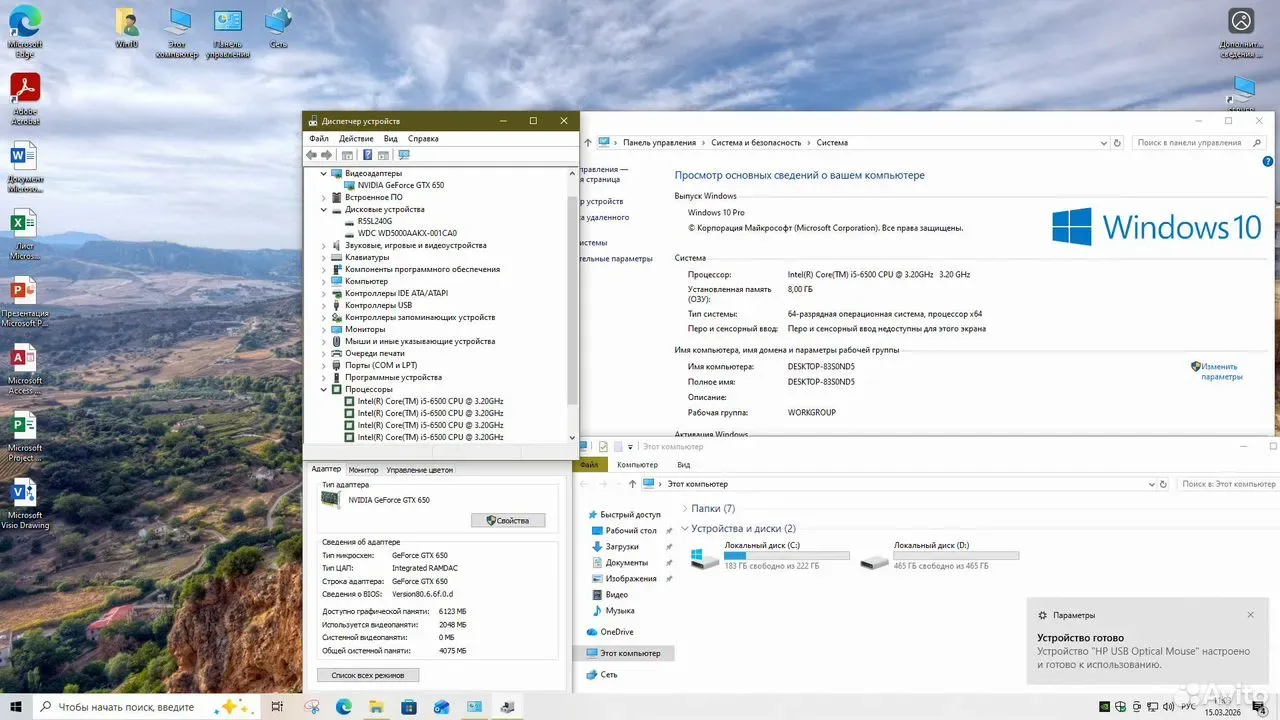
Task: Select the Word document desktop icon
Action: [24, 166]
